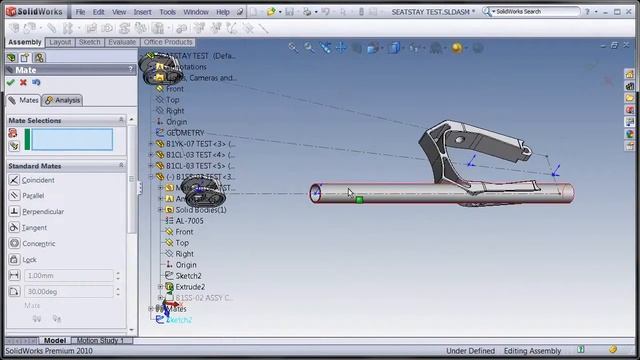Image resolution: width=640 pixels, height=360 pixels.
Task: Open Design Library icon in task pane
Action: (629, 86)
